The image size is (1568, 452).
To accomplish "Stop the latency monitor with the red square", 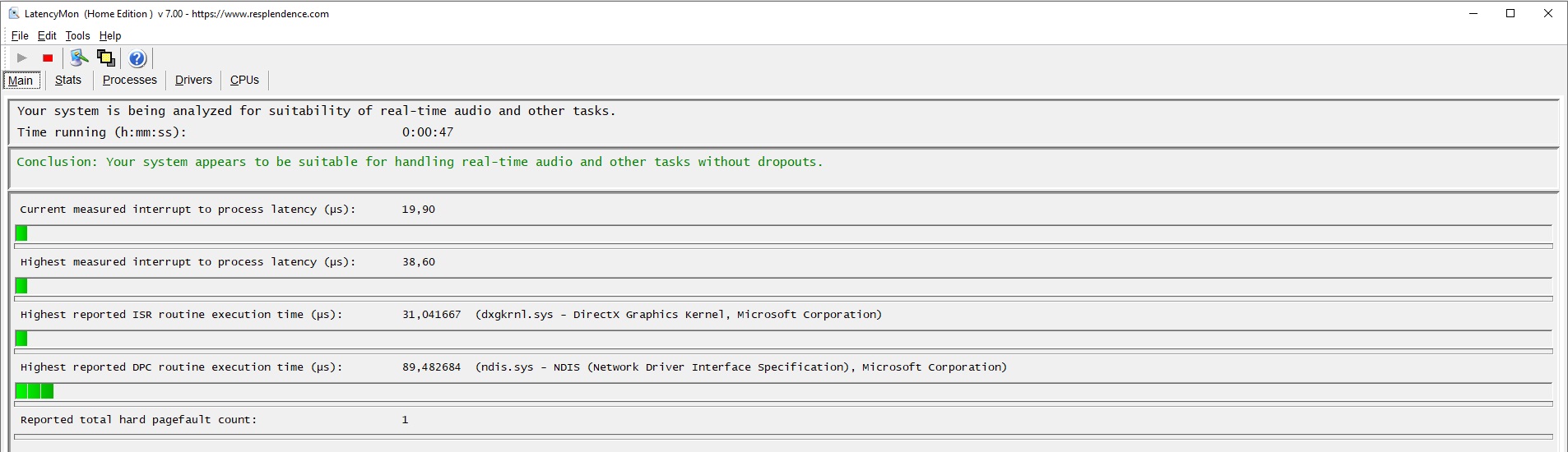I will pyautogui.click(x=48, y=58).
